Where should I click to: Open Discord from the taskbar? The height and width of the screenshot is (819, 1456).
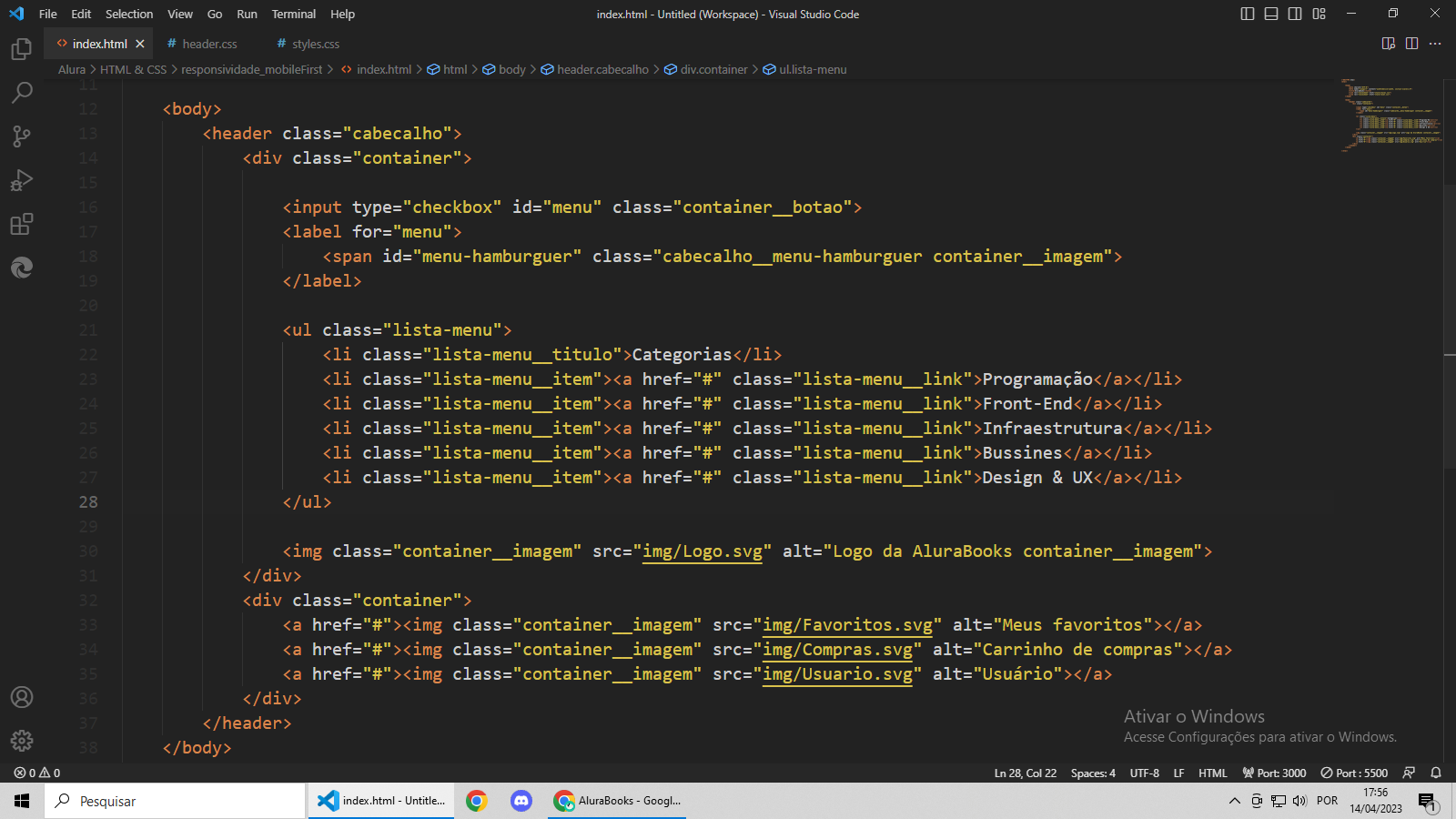(521, 801)
